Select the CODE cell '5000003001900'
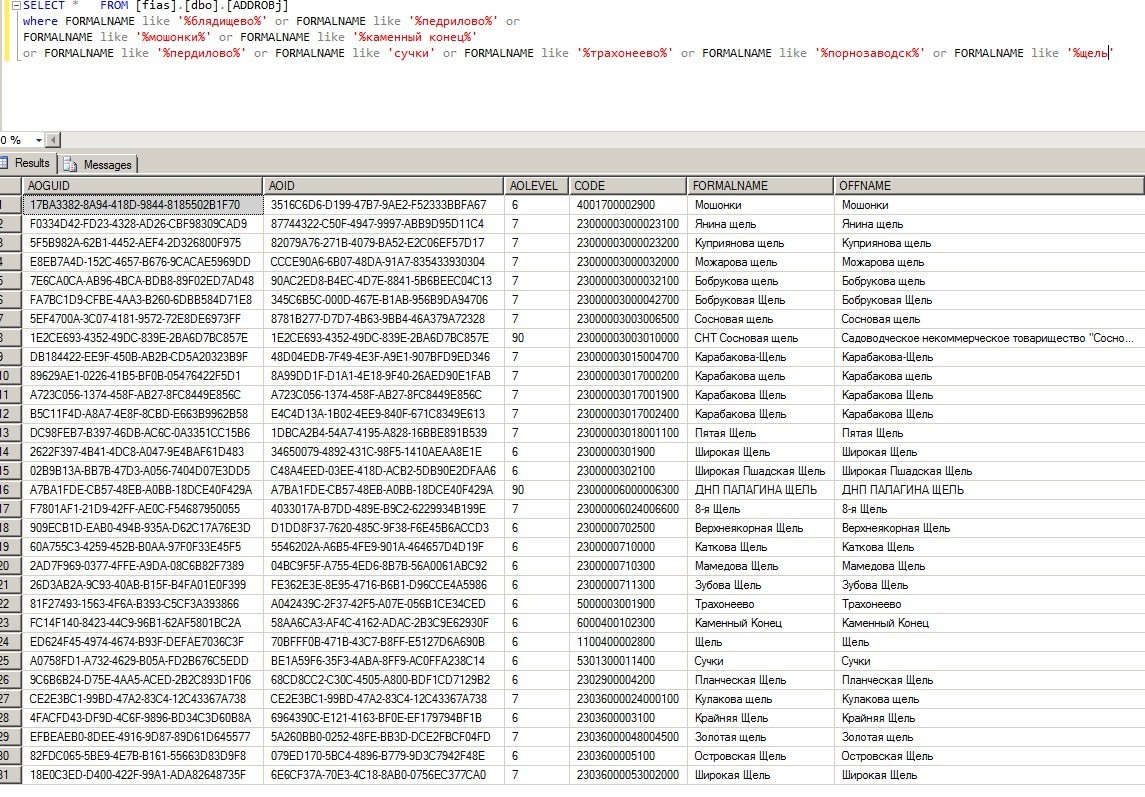Viewport: 1145px width, 797px height. [628, 604]
